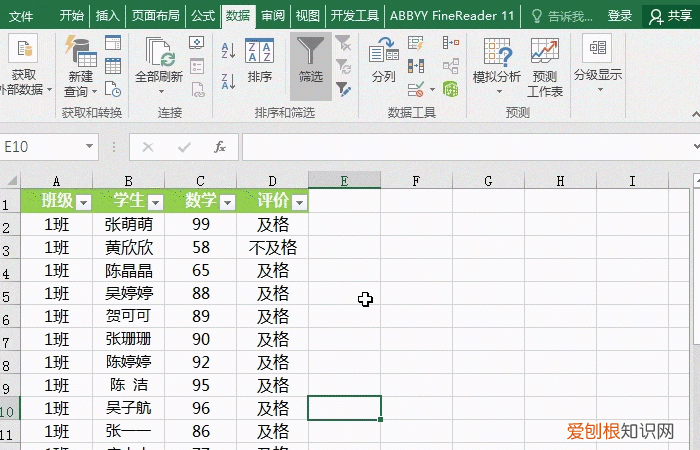Click the 登录 (Sign in) link
The image size is (700, 450).
click(620, 16)
